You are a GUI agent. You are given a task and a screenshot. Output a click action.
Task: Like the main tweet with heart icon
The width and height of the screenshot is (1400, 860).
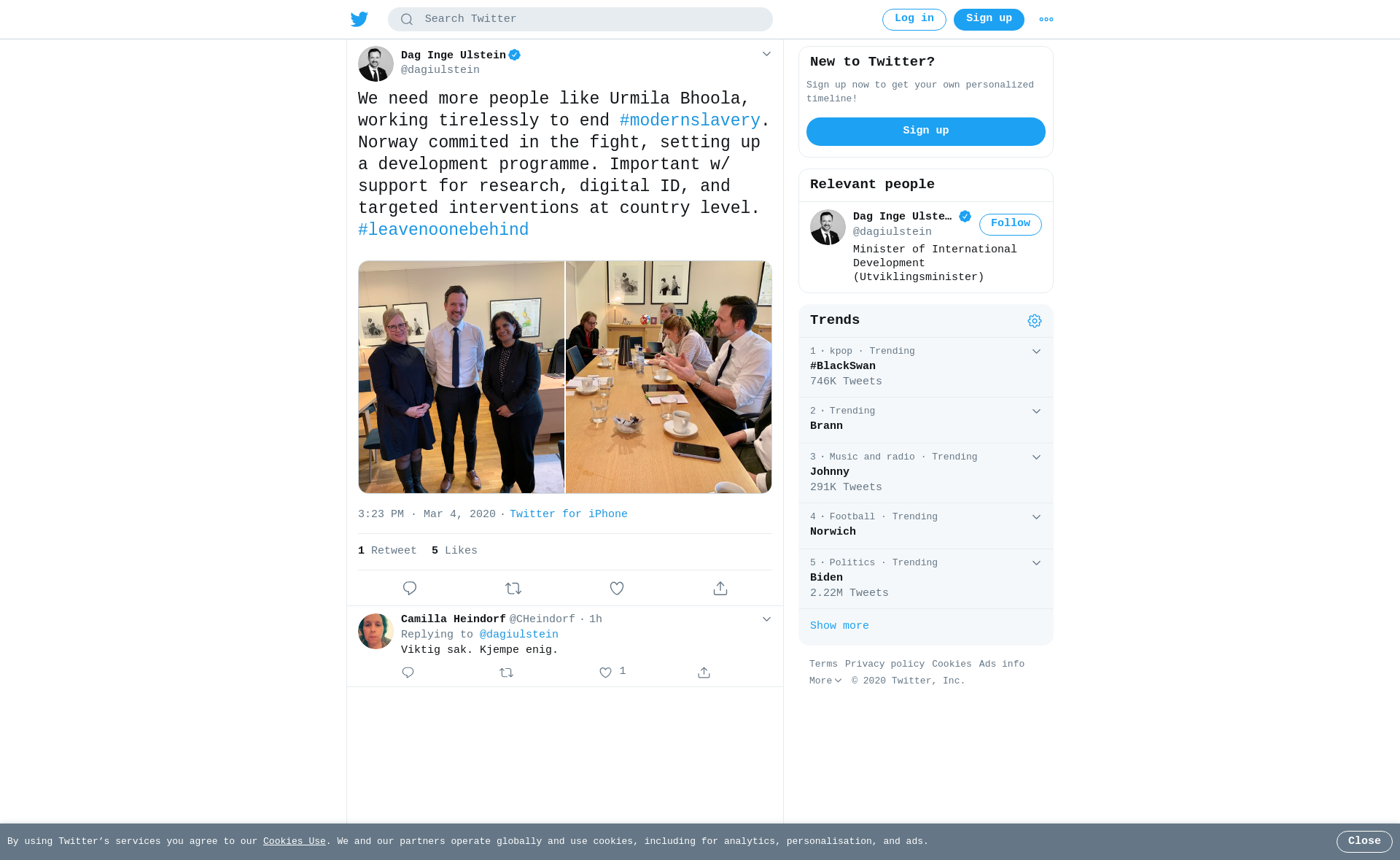pos(617,588)
